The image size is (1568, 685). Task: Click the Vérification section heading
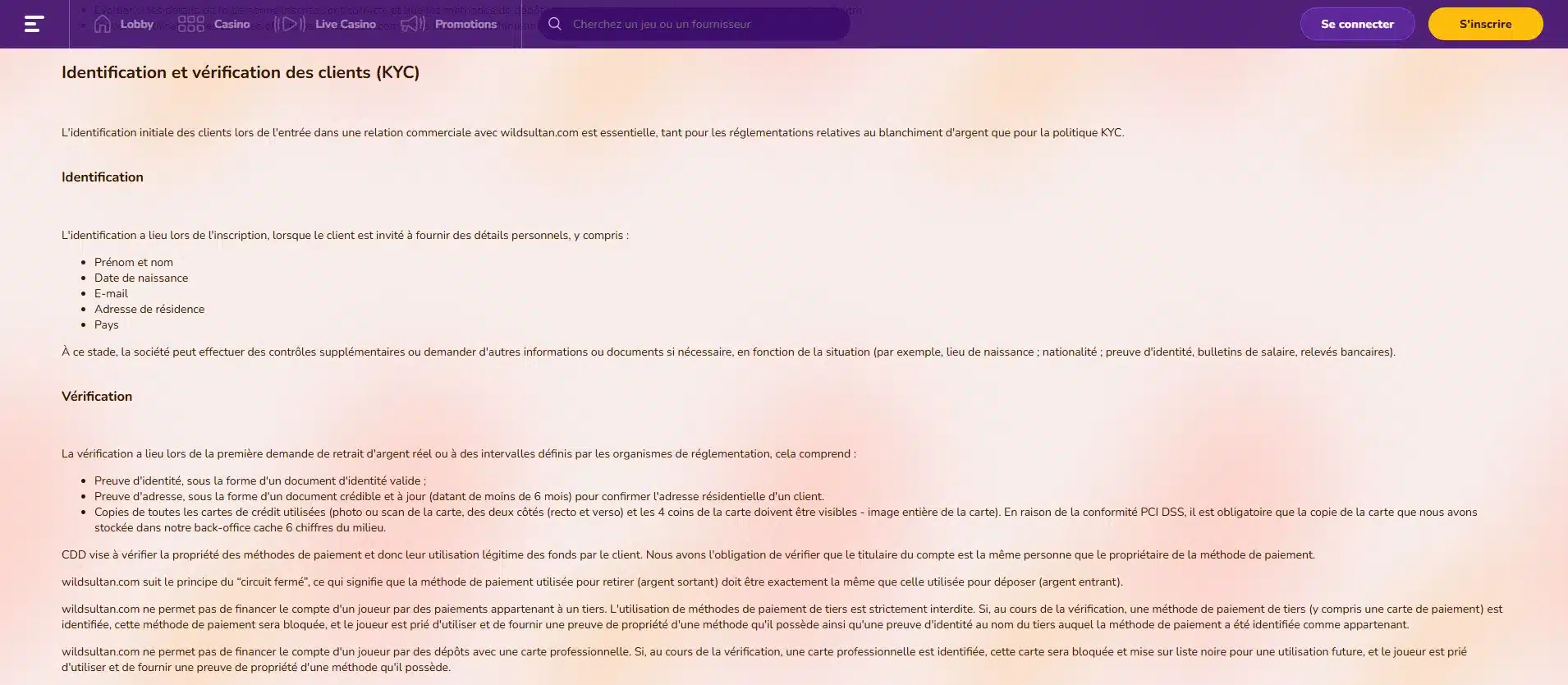pos(97,396)
